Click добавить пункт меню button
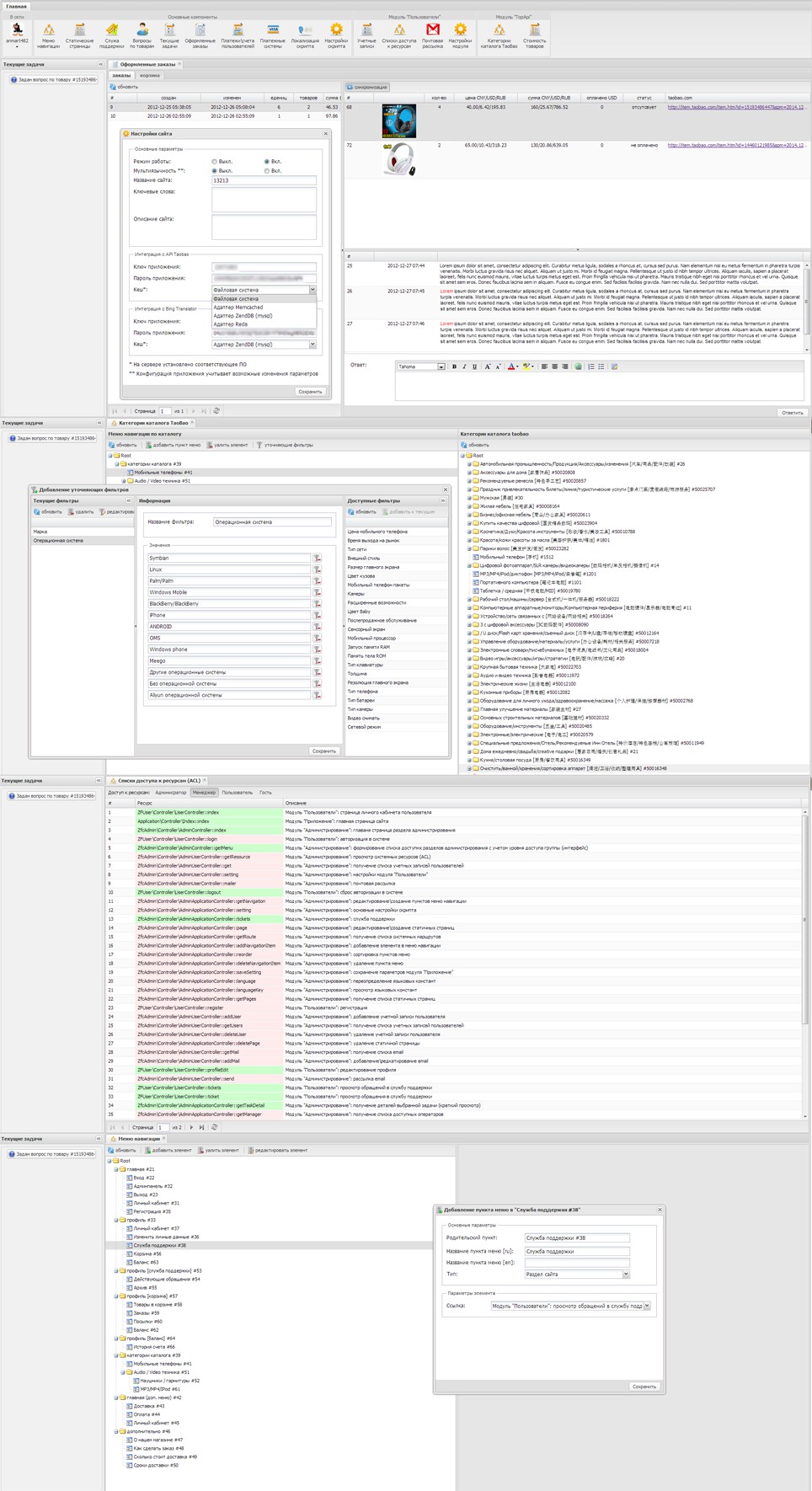 point(173,445)
